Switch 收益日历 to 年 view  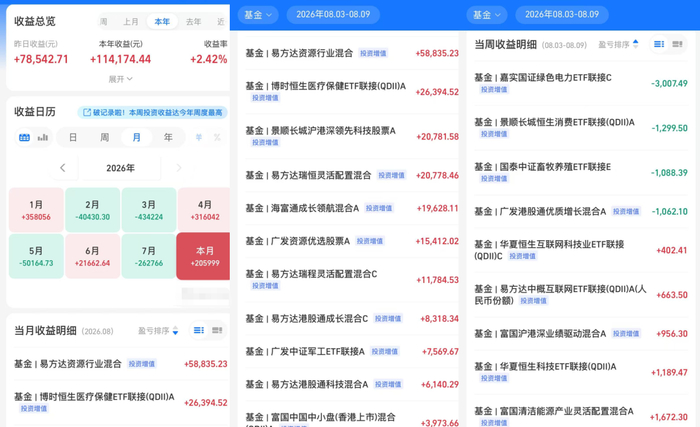[x=168, y=138]
